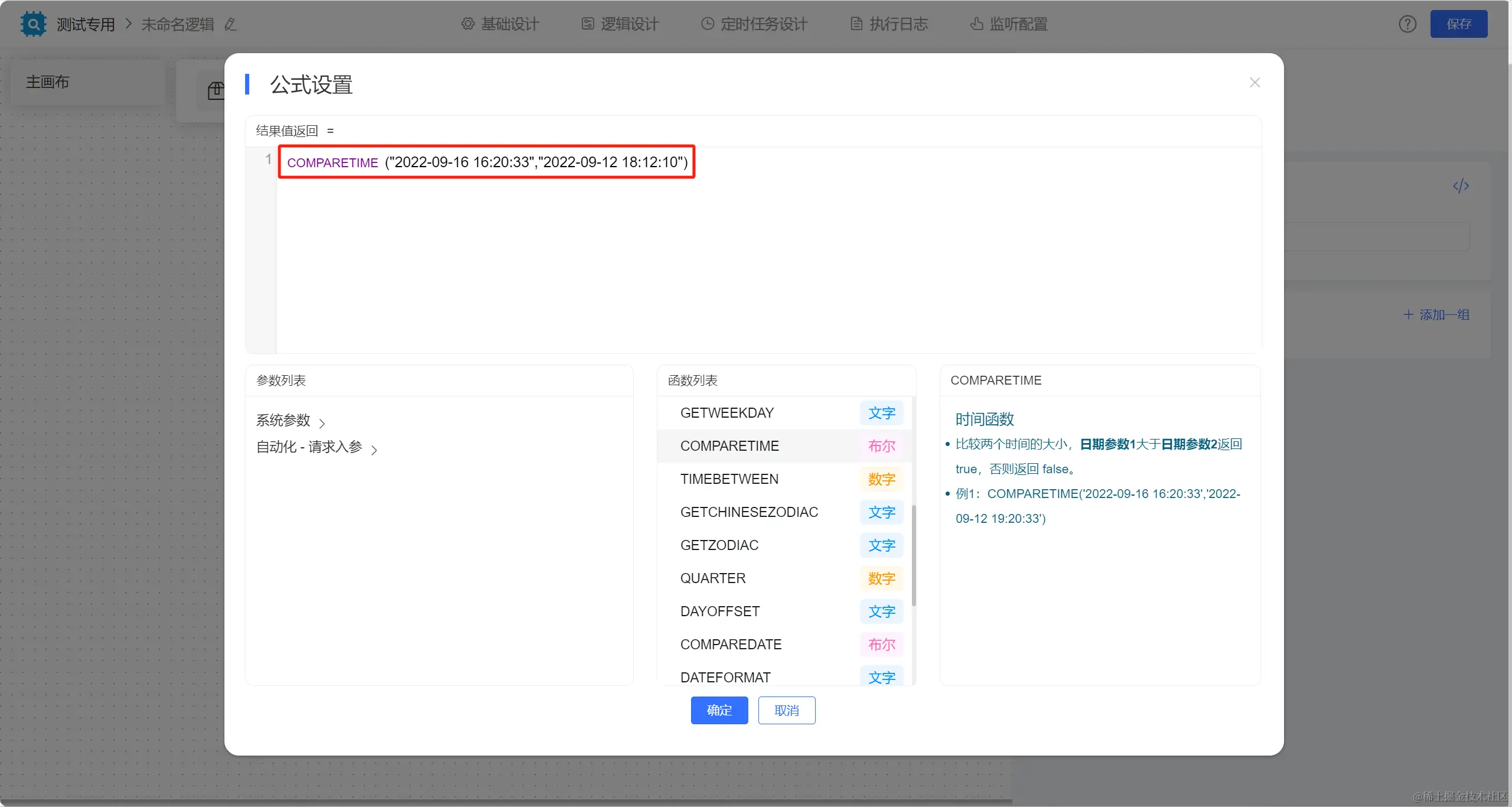Click the cancel button (取消)

click(786, 710)
